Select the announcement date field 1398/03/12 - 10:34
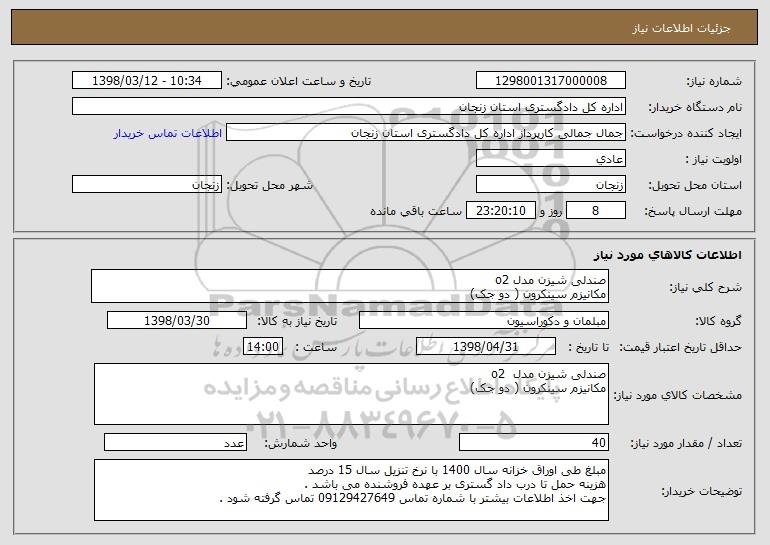 [147, 81]
